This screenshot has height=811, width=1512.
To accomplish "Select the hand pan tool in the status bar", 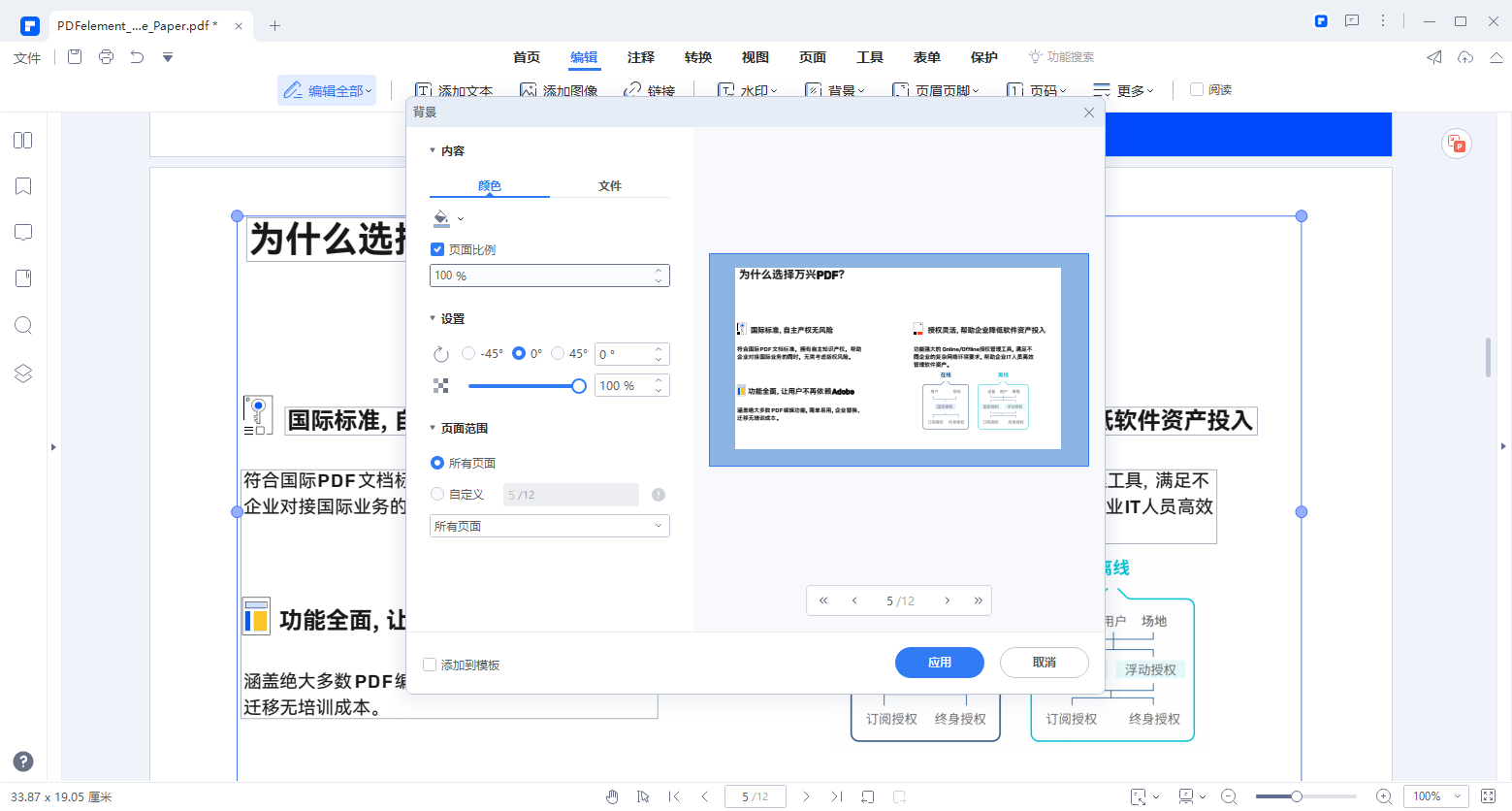I will tap(613, 795).
